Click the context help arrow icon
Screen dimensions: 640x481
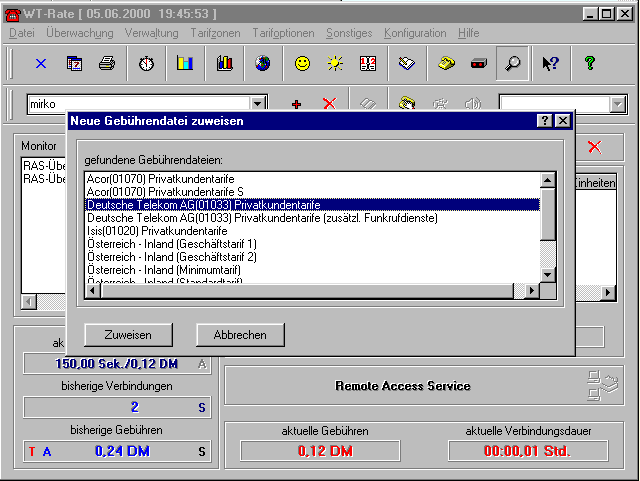pos(550,63)
